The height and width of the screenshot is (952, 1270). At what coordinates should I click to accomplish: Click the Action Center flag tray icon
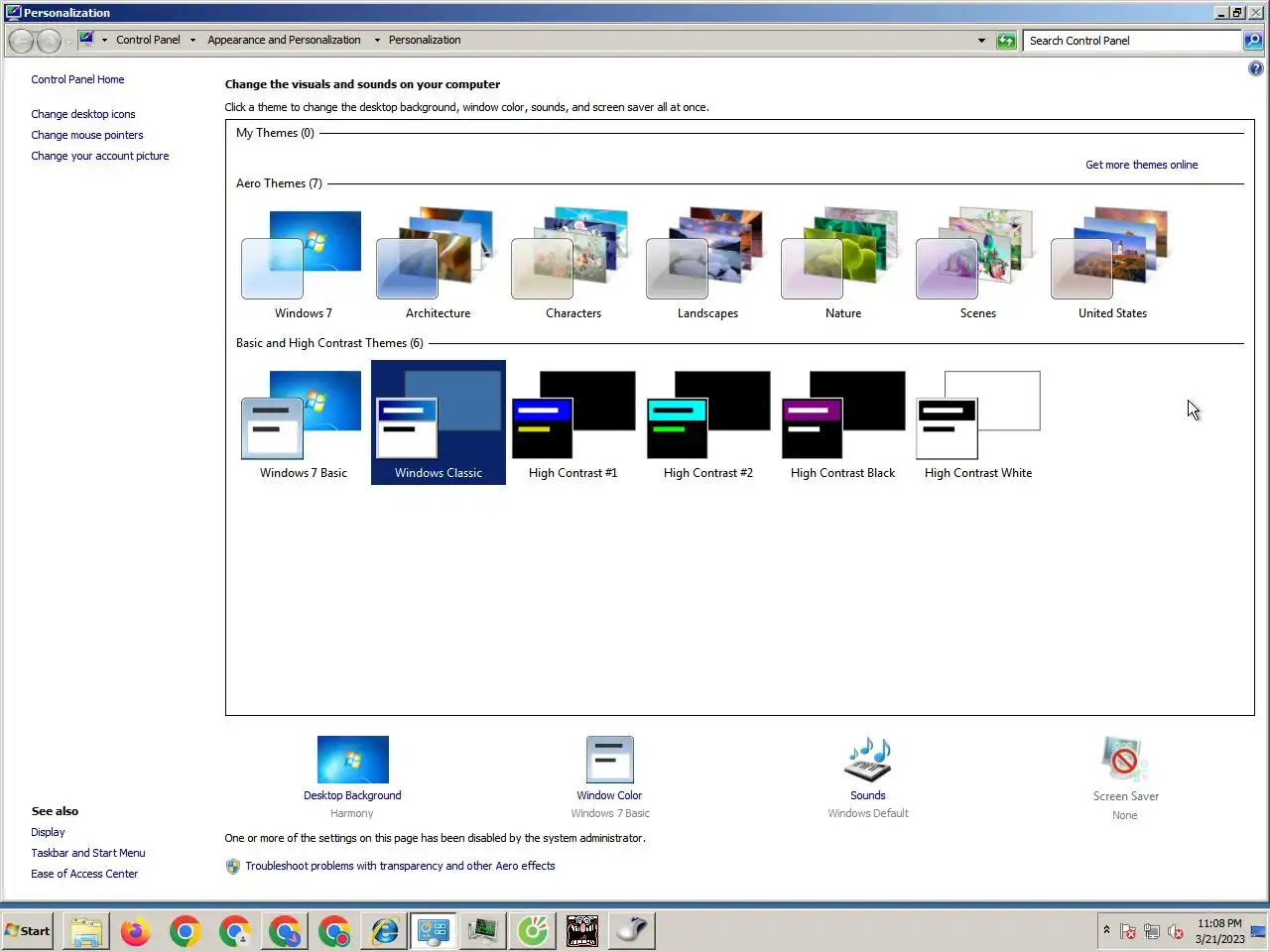(1128, 931)
